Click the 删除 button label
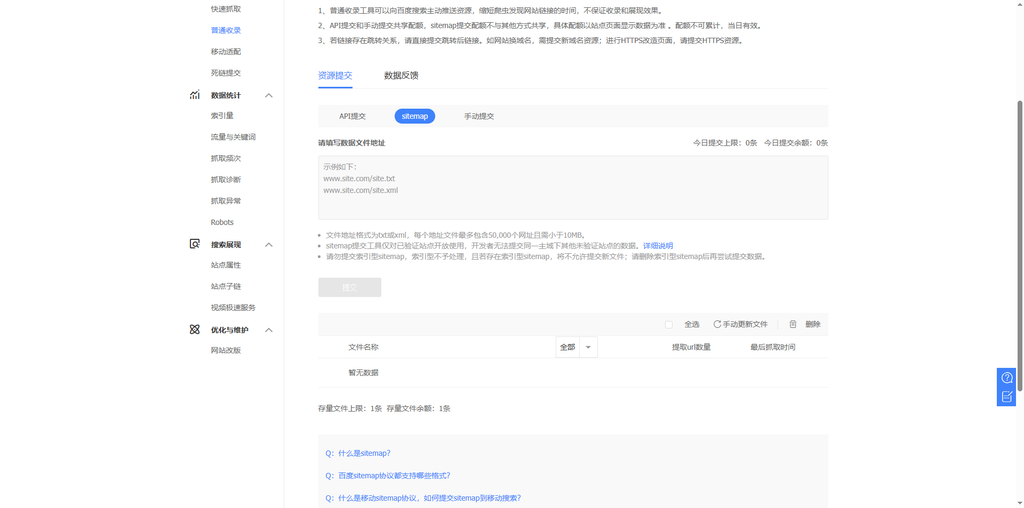This screenshot has width=1024, height=508. (x=812, y=325)
